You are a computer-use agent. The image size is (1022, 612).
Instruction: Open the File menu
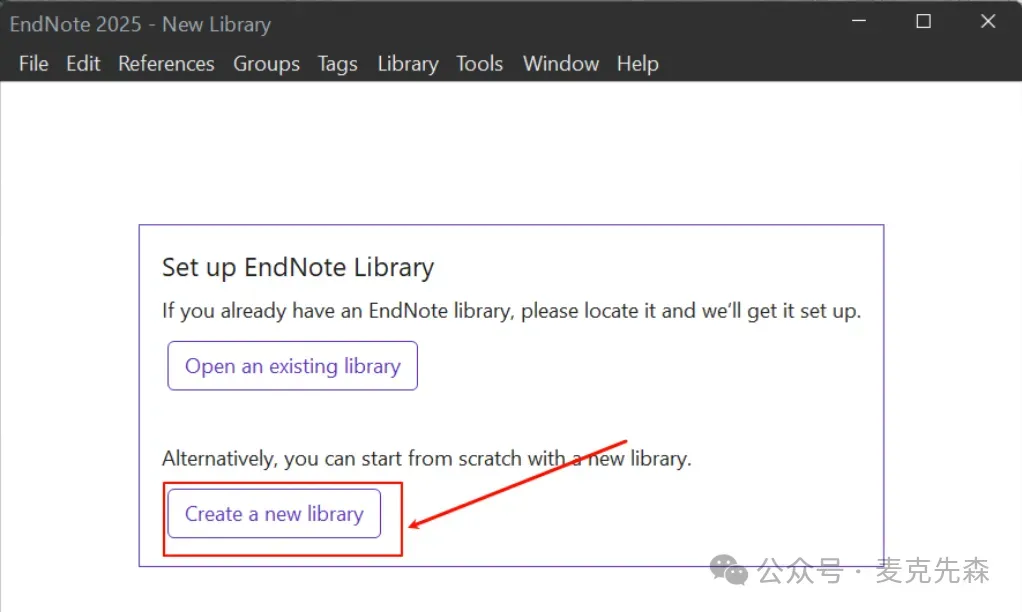coord(33,63)
